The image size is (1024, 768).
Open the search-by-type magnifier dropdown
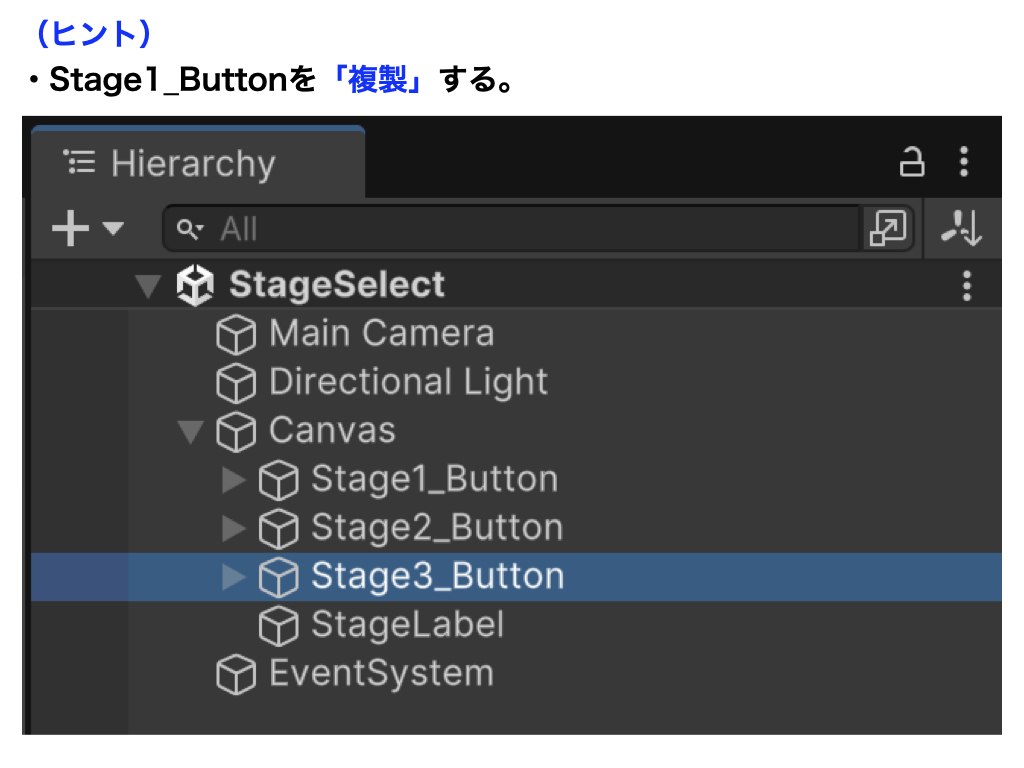coord(189,230)
